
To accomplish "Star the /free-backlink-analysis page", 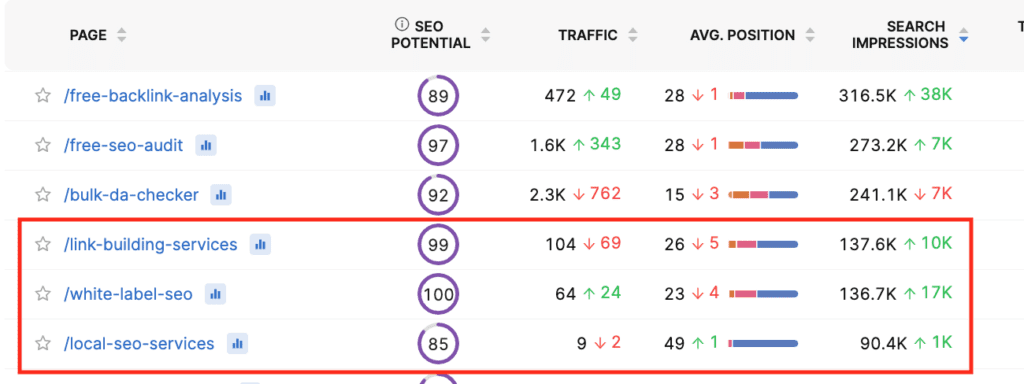I will pyautogui.click(x=42, y=96).
